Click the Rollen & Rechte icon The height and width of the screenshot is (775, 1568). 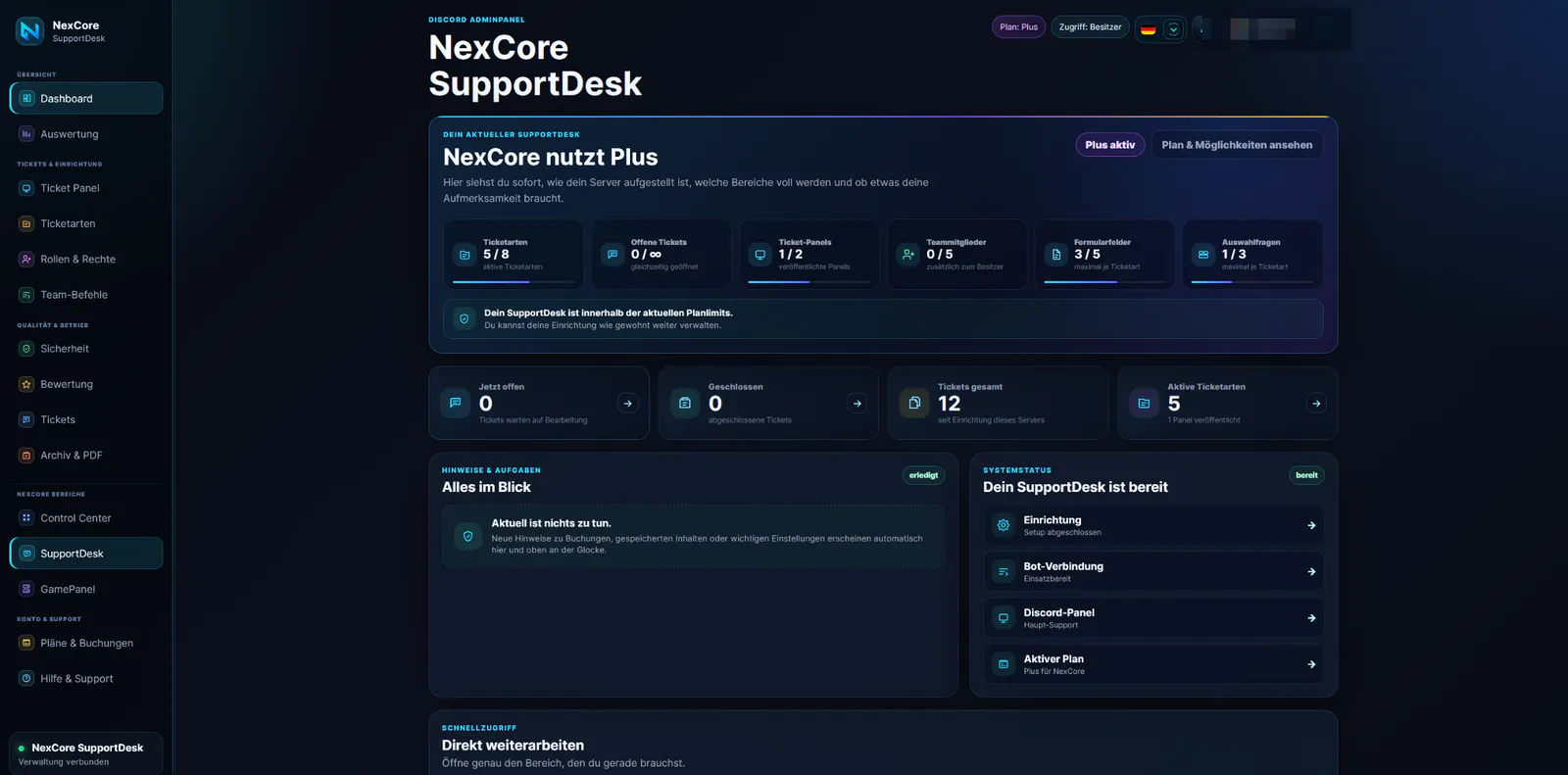point(26,259)
